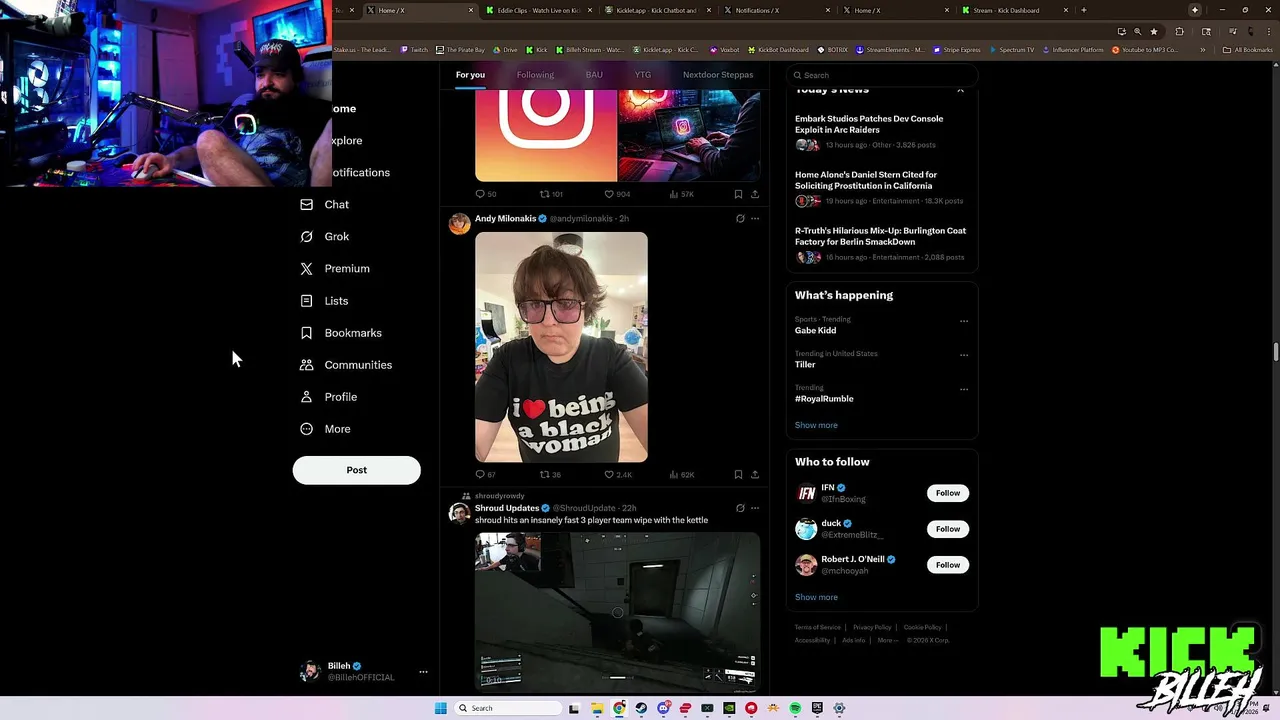Open Chat from the X sidebar
Image resolution: width=1280 pixels, height=720 pixels.
point(325,205)
